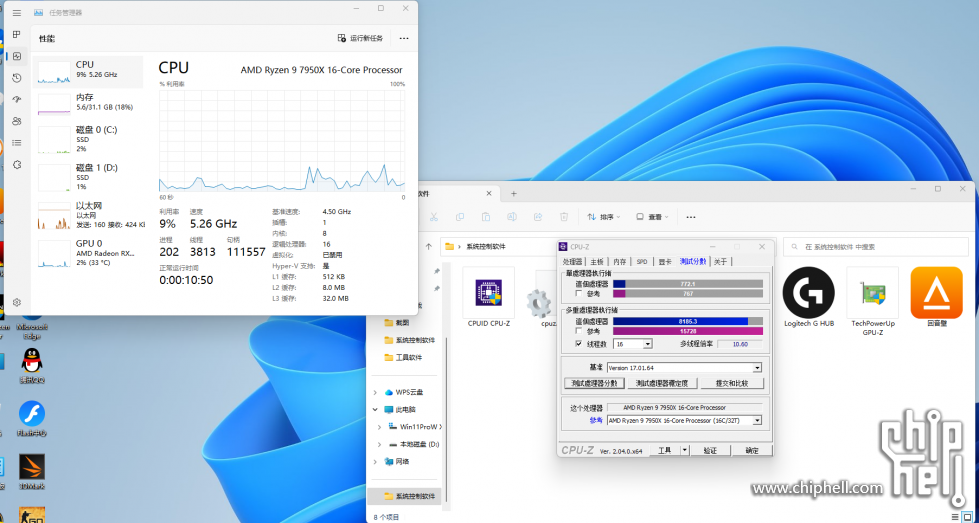Open arrow beside 工具 tools button

click(684, 450)
